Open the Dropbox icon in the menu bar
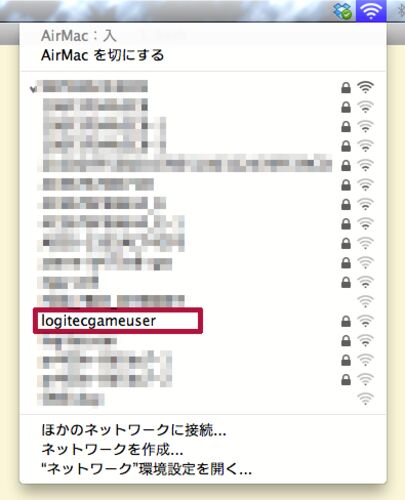405x500 pixels. [x=343, y=11]
